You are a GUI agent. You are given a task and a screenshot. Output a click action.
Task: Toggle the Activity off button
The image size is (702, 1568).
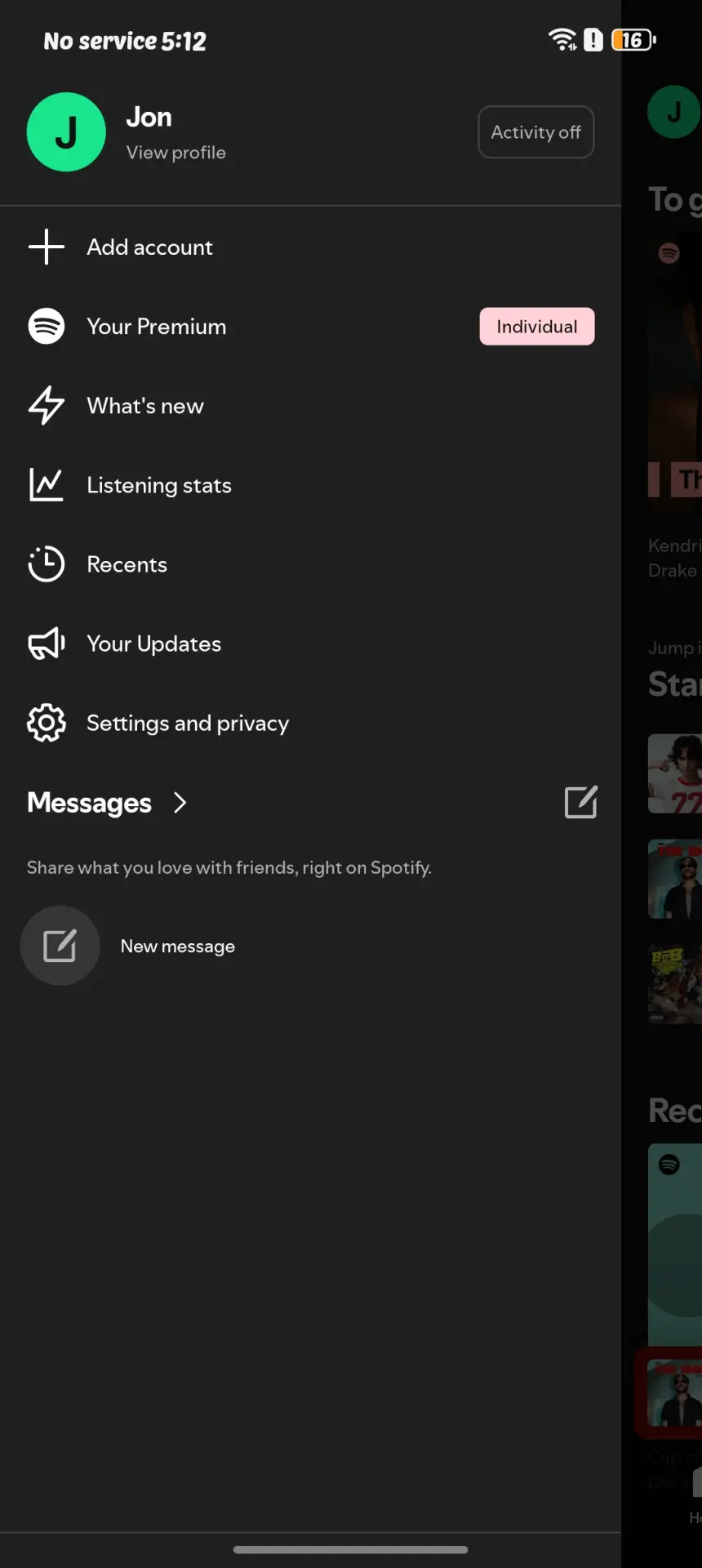tap(535, 132)
